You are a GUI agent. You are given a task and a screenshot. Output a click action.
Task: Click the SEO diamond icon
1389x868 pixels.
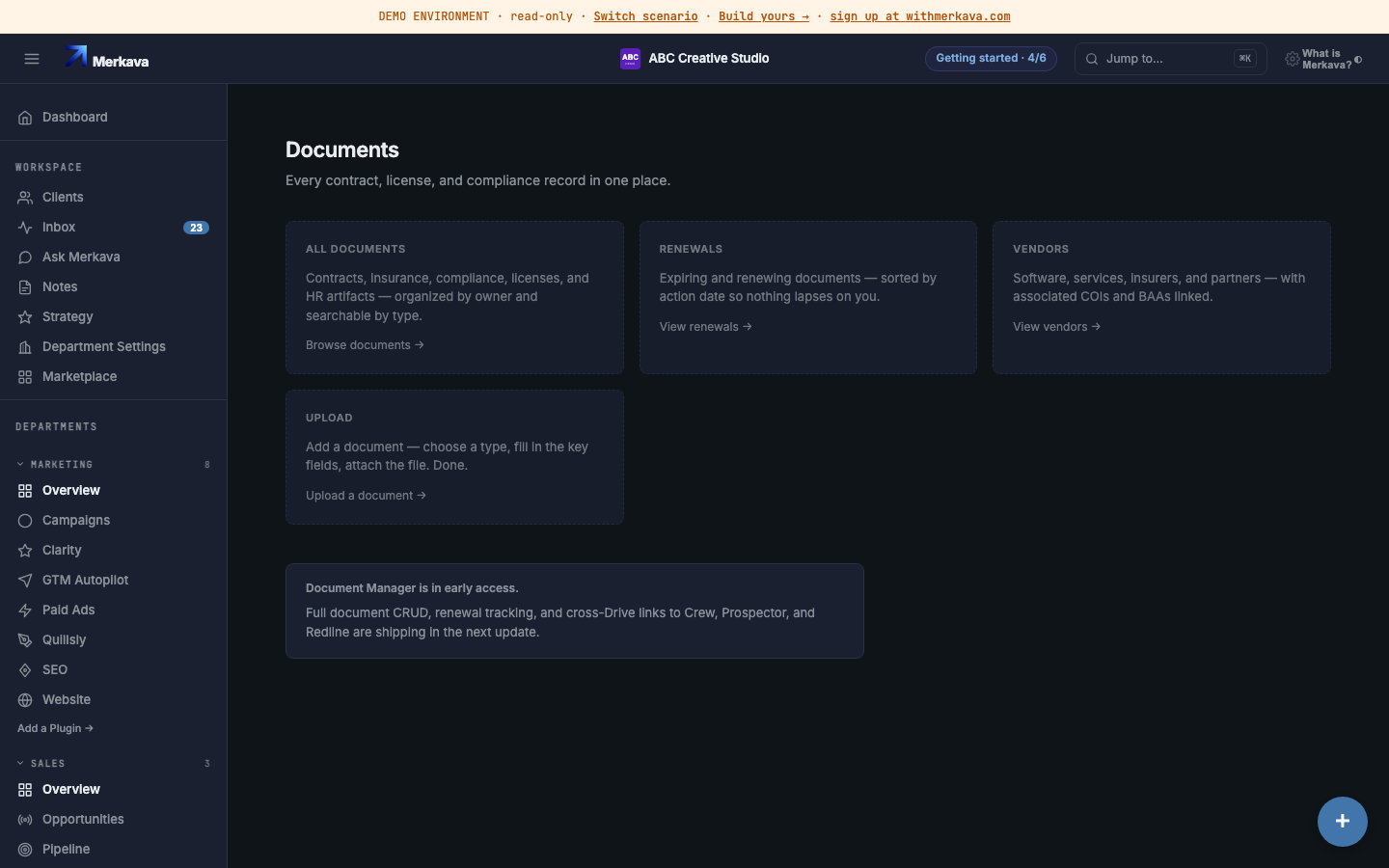pos(25,670)
